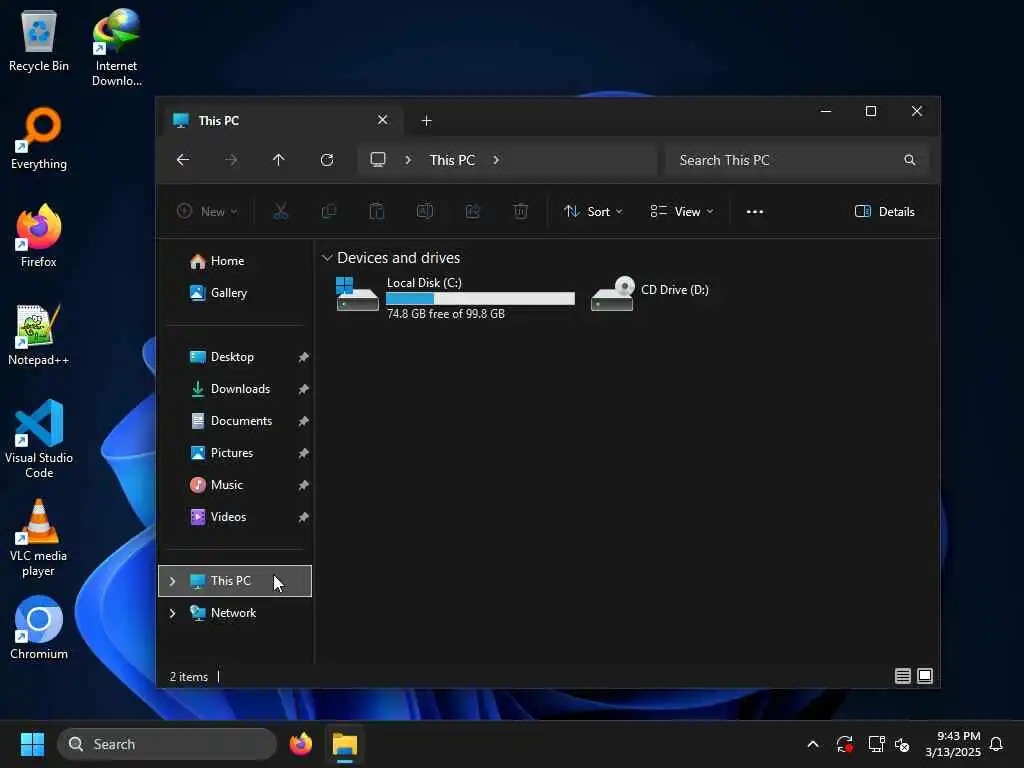Open the View dropdown menu
This screenshot has height=768, width=1024.
point(682,212)
